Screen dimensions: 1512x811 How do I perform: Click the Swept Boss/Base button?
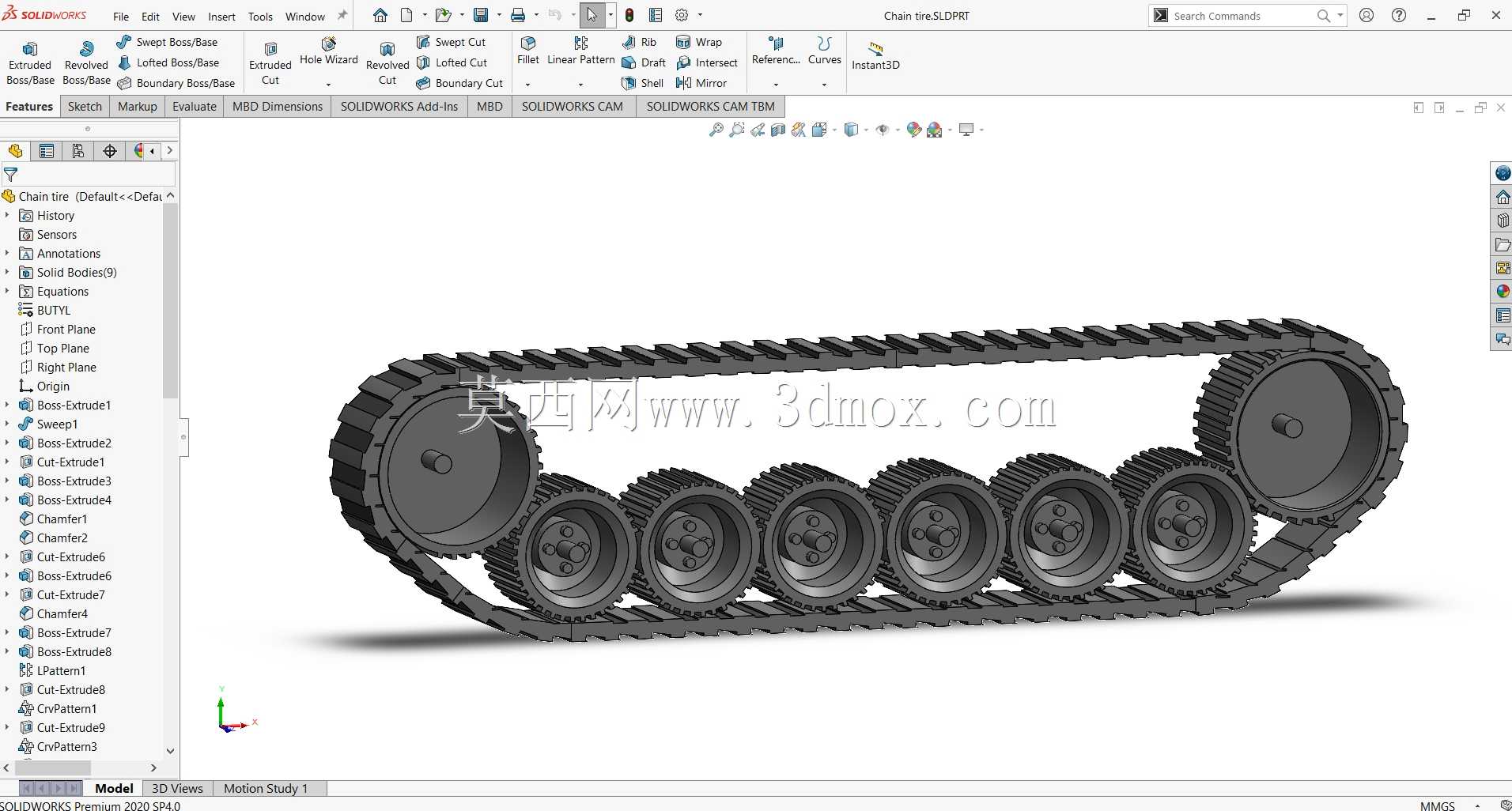coord(167,42)
